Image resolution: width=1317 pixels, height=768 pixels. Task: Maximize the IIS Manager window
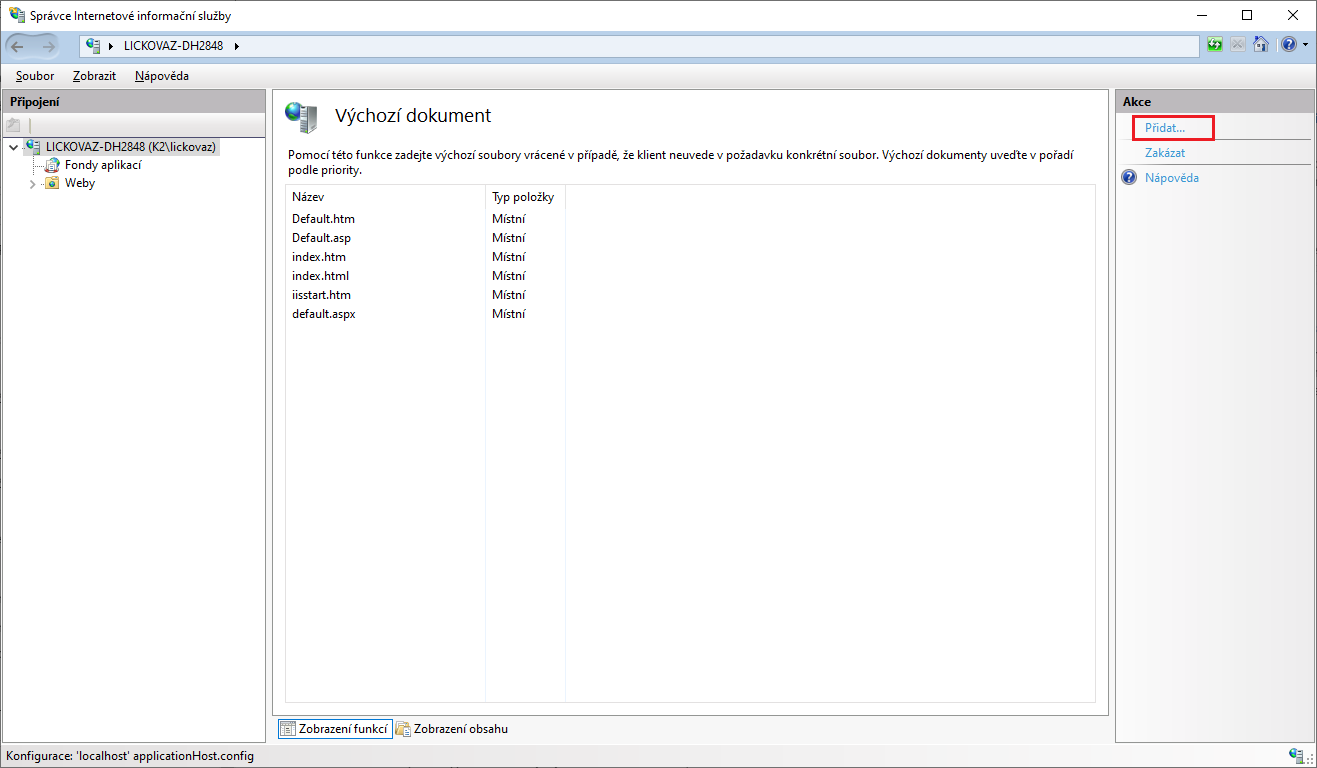tap(1247, 15)
